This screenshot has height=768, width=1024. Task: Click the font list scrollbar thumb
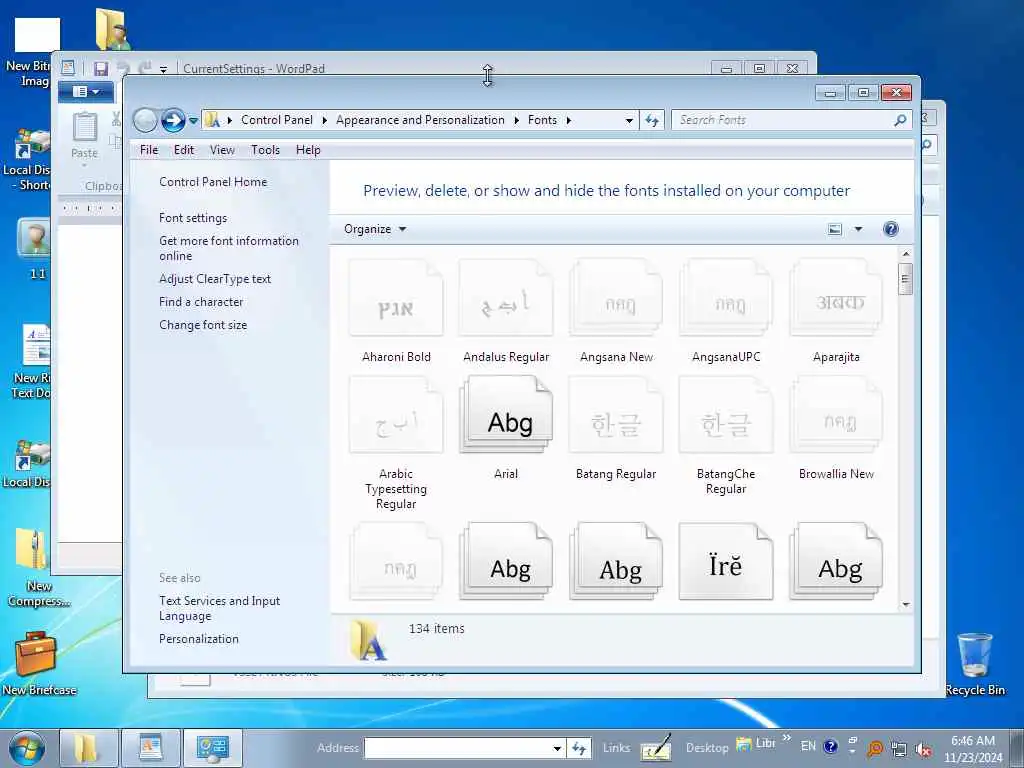tap(905, 279)
